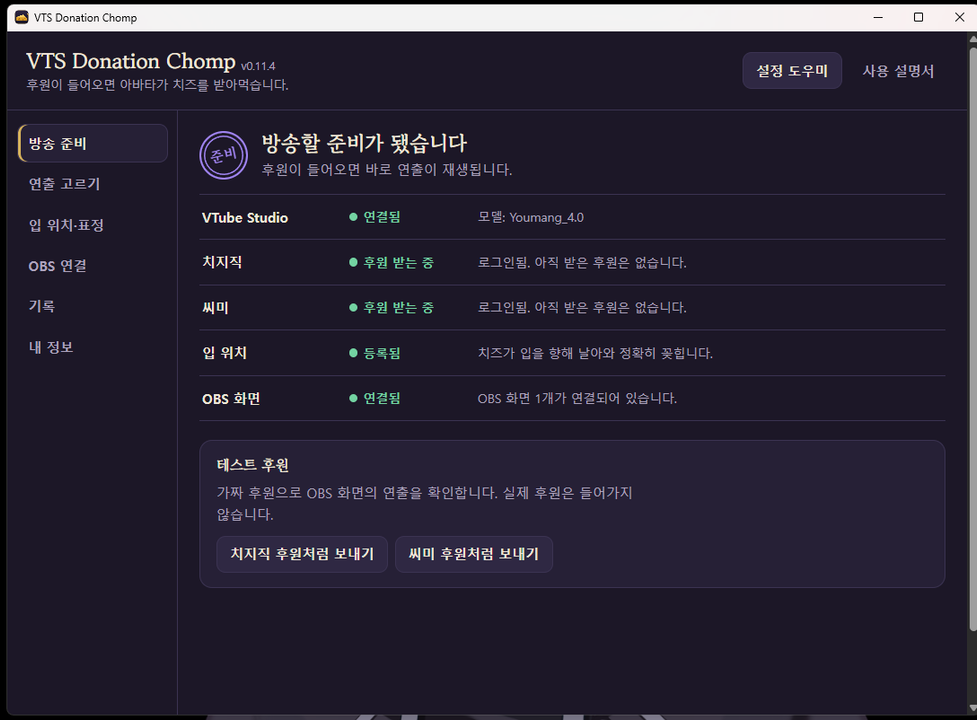The width and height of the screenshot is (977, 720).
Task: Maximize the VTS Donation Chomp window
Action: pos(918,17)
